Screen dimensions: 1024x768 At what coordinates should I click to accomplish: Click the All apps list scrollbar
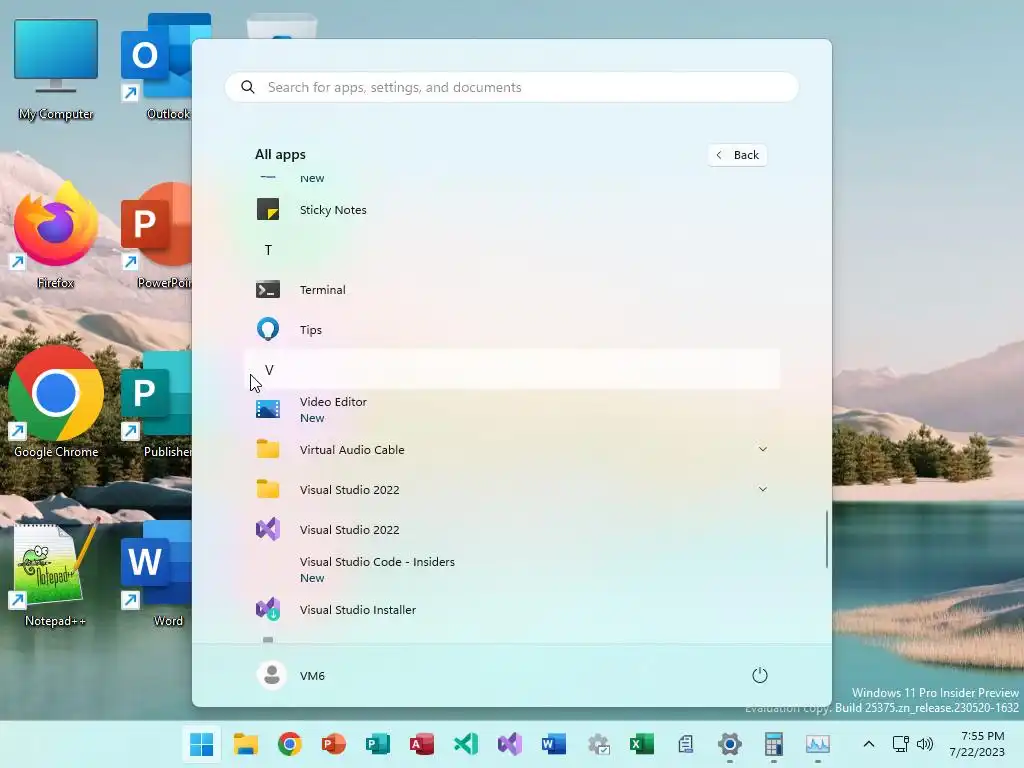tap(827, 539)
